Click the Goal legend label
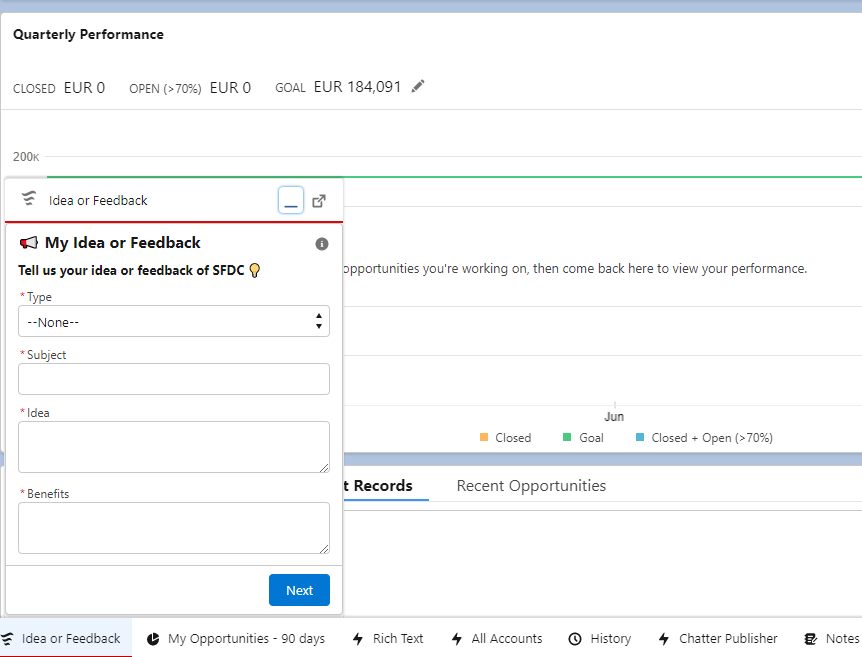 pos(592,438)
